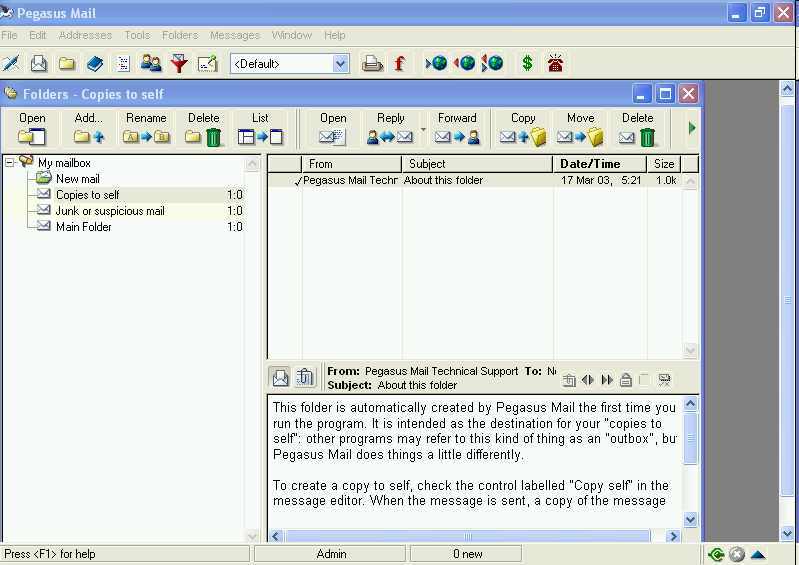Click the red ringing telephone icon
The image size is (799, 565).
(x=555, y=63)
